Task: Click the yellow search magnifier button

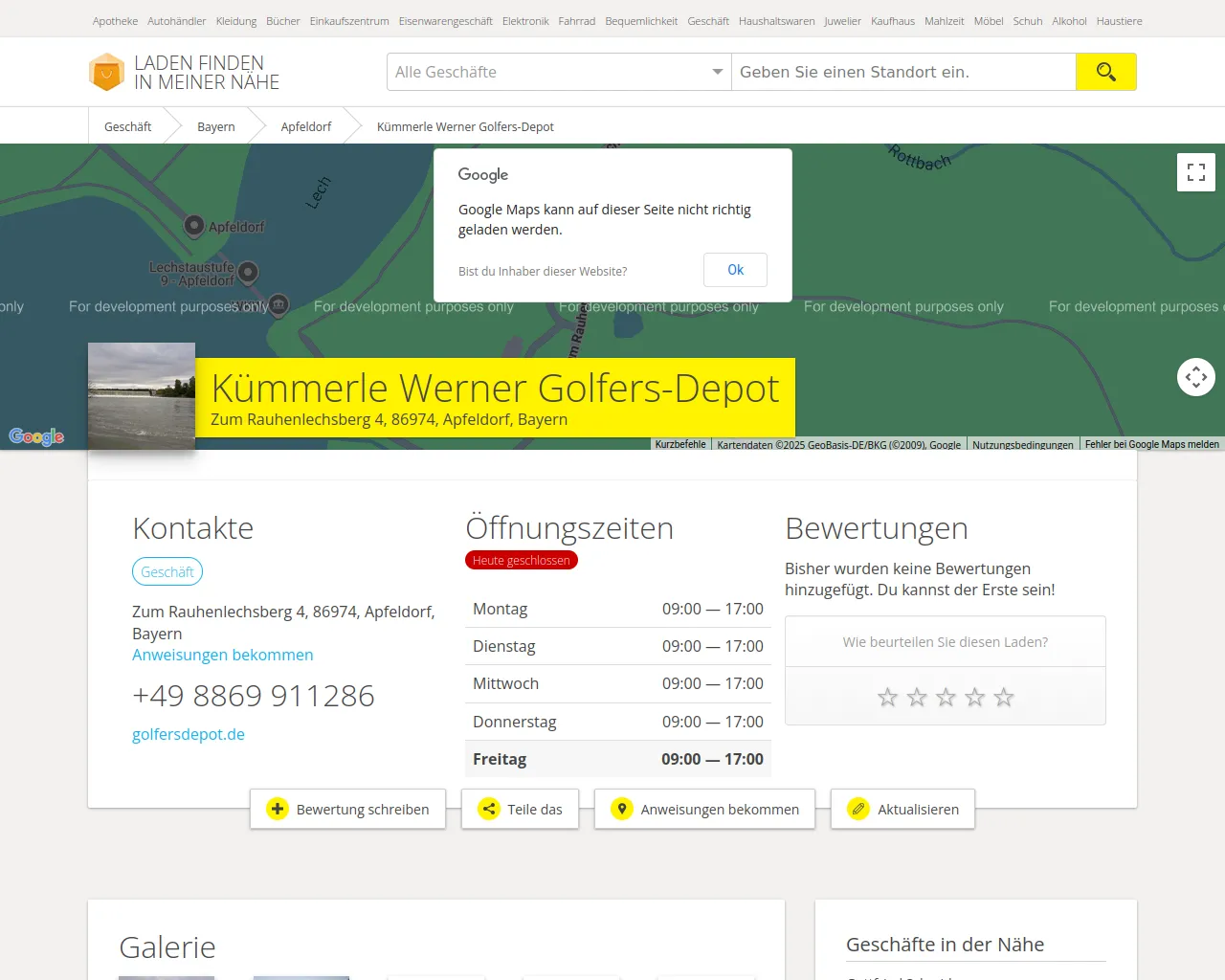Action: 1105,72
